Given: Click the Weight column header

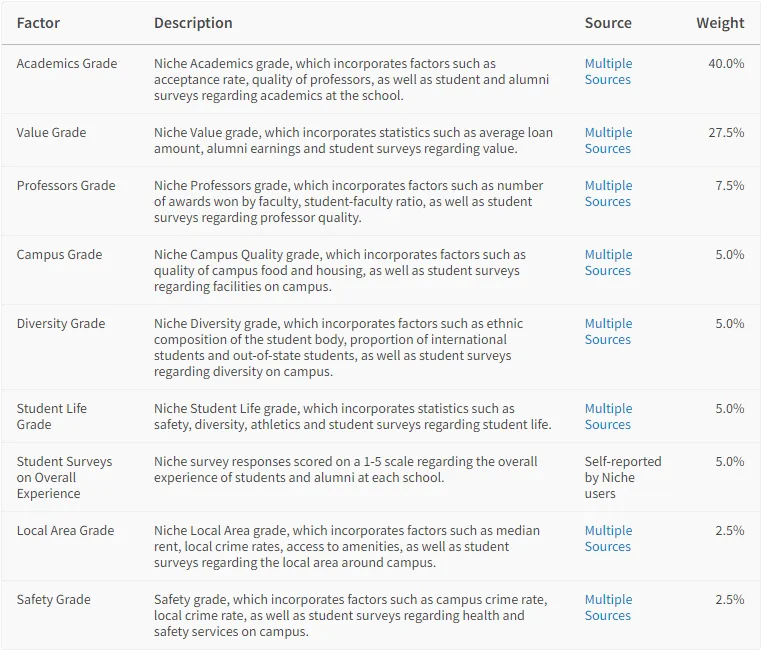Looking at the screenshot, I should (x=720, y=23).
